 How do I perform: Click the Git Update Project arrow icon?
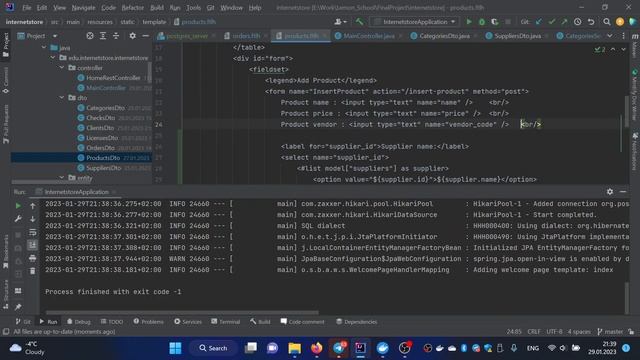(539, 22)
